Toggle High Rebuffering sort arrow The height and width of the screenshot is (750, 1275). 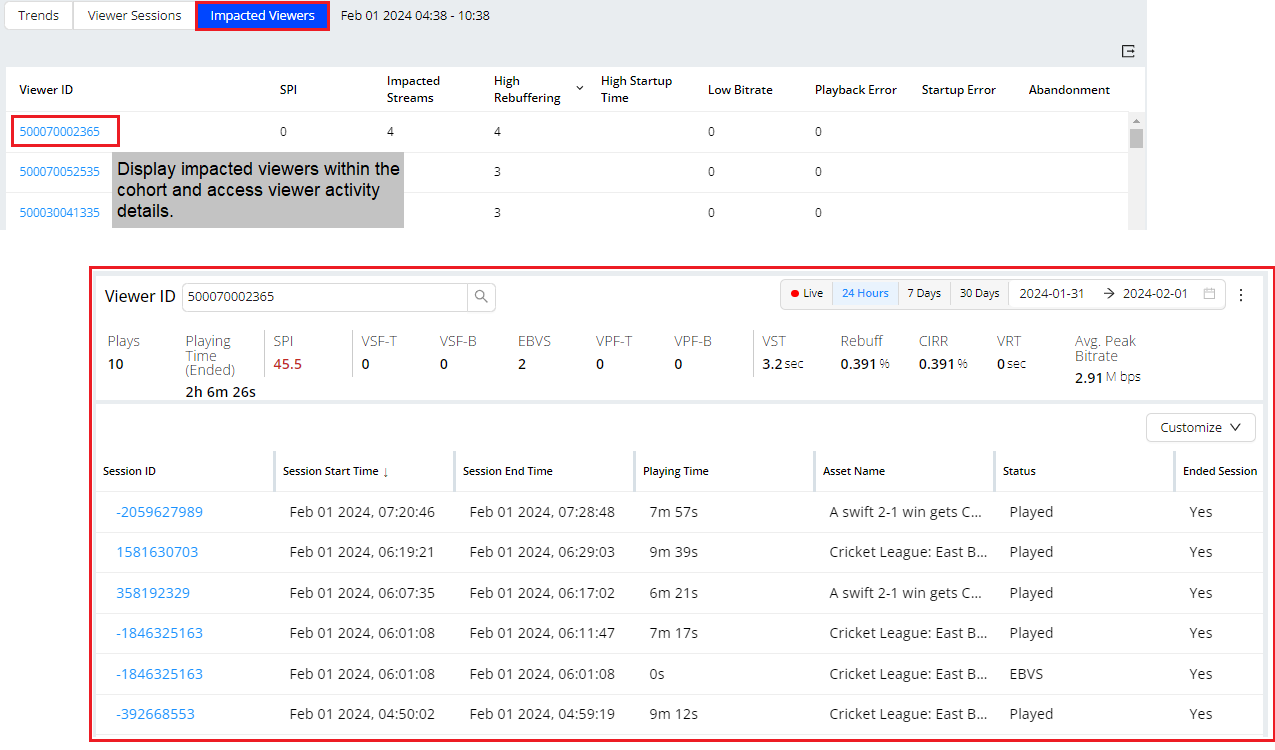coord(580,90)
